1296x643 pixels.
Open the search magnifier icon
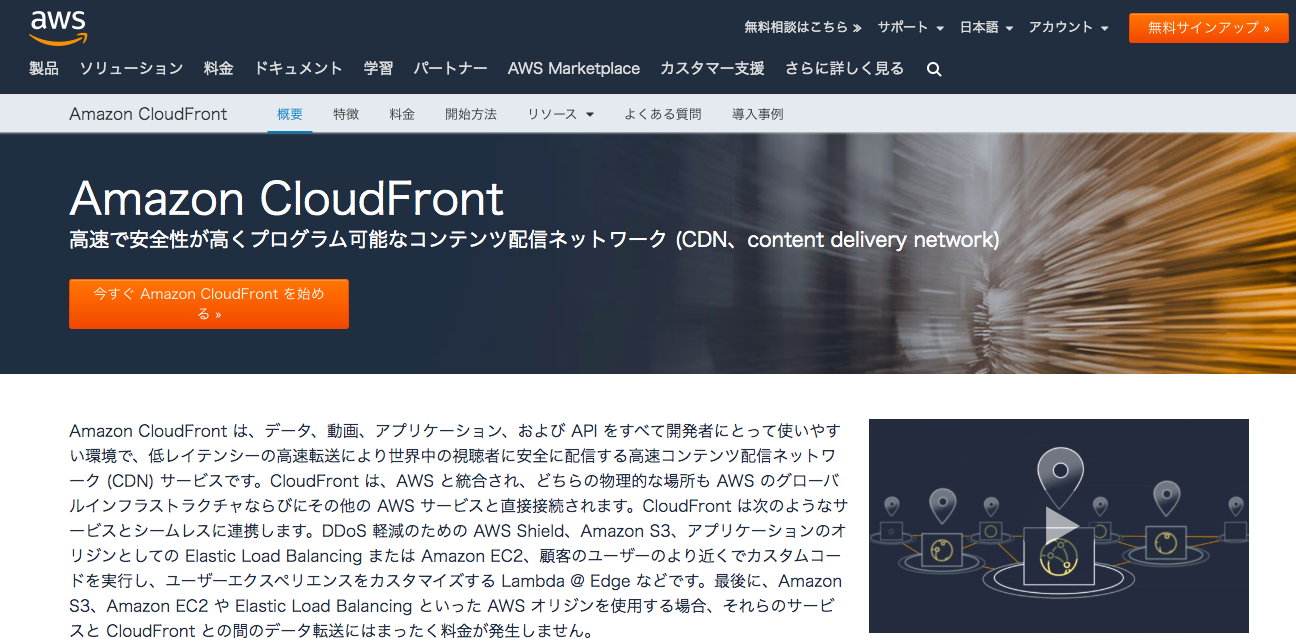tap(934, 69)
